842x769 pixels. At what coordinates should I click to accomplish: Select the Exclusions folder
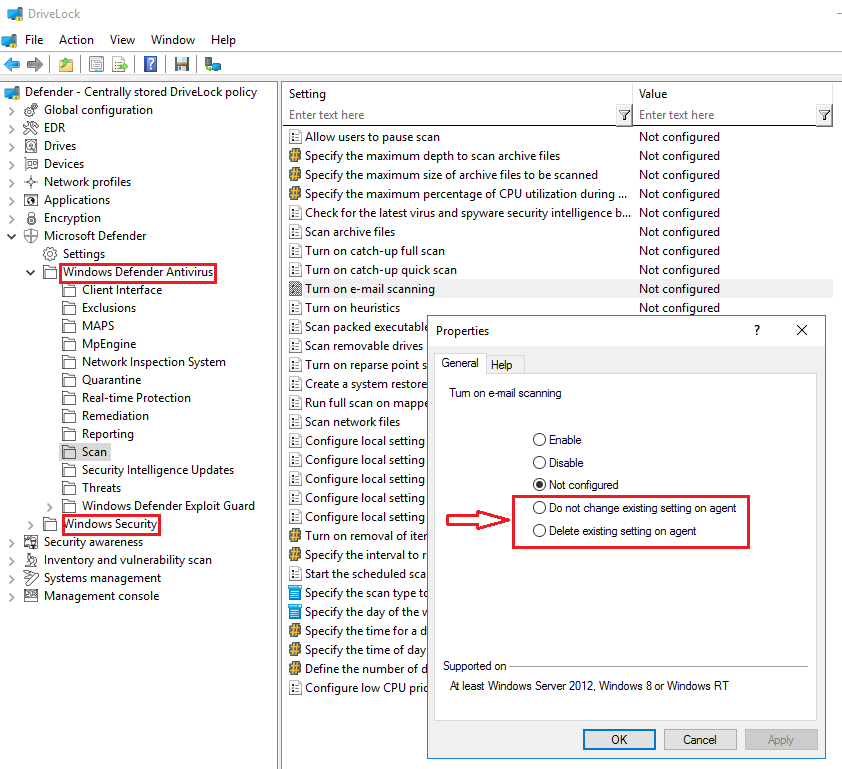108,308
